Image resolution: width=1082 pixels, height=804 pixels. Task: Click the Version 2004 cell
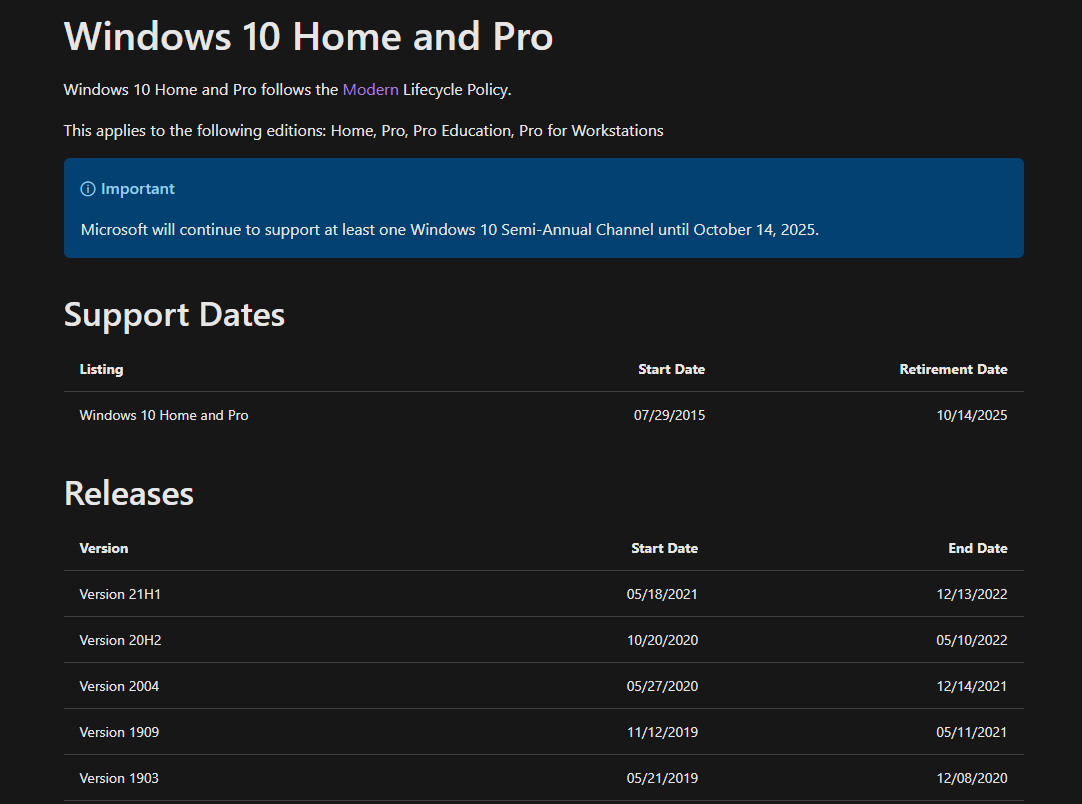119,686
